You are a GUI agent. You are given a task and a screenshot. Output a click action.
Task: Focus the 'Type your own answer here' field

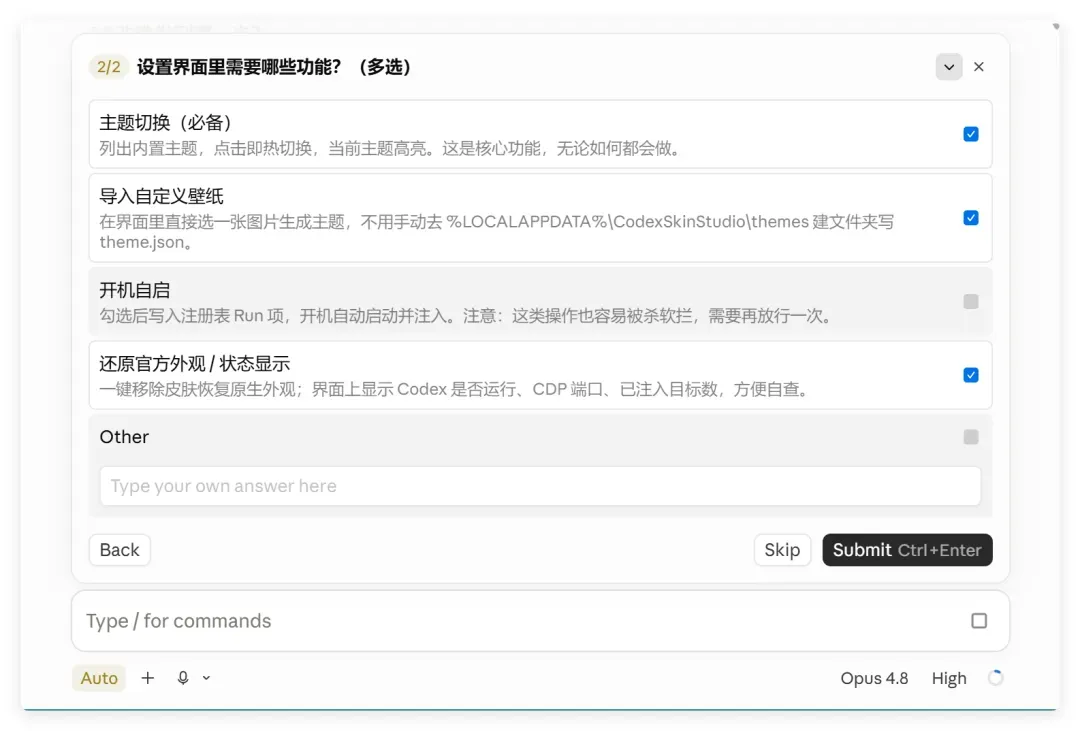coord(540,486)
